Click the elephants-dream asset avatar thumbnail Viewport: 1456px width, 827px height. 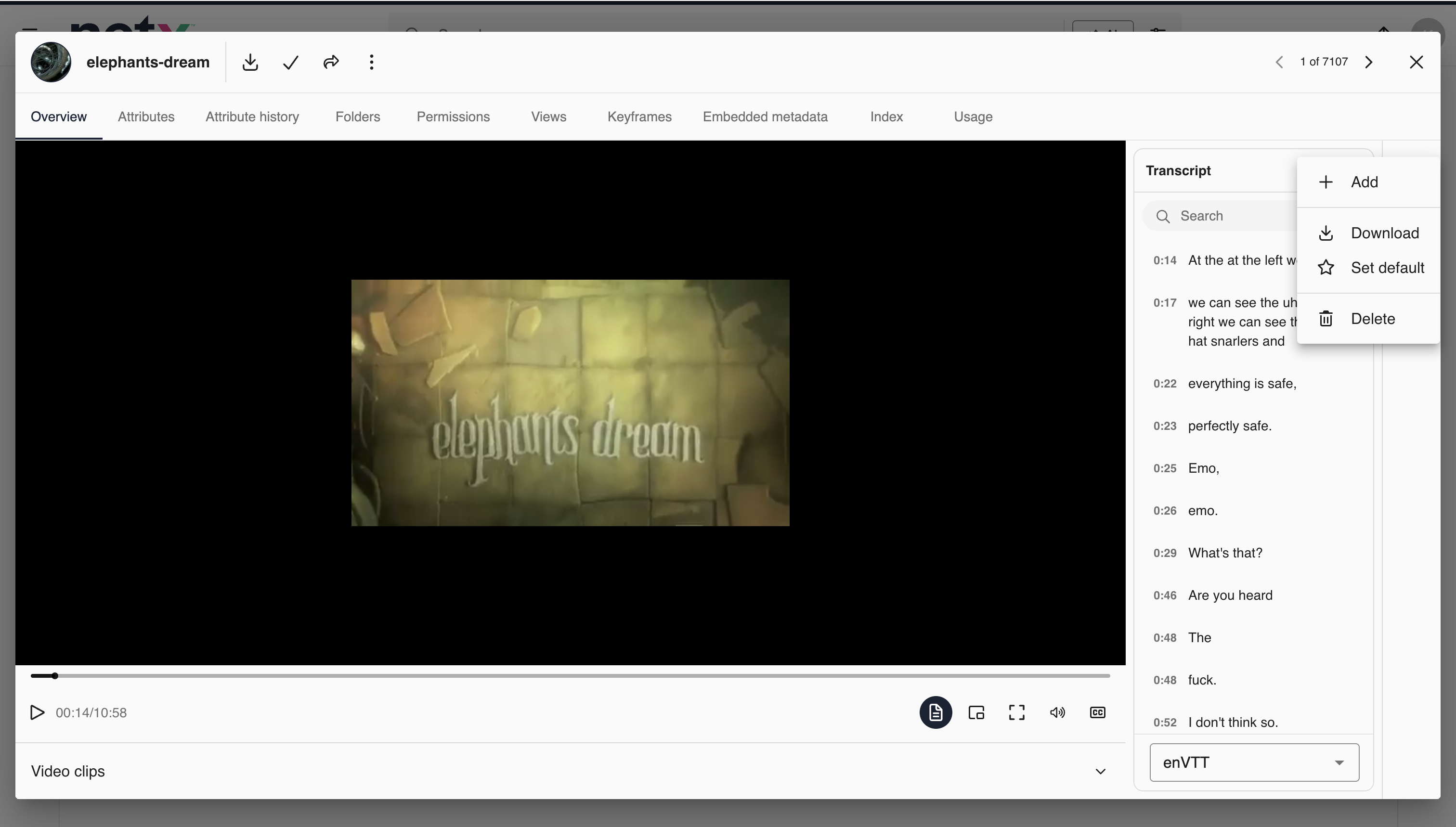click(x=51, y=62)
